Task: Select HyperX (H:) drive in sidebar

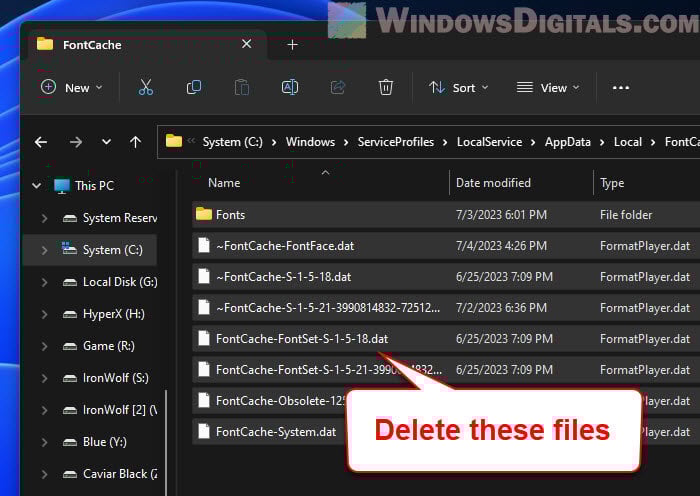Action: 113,314
